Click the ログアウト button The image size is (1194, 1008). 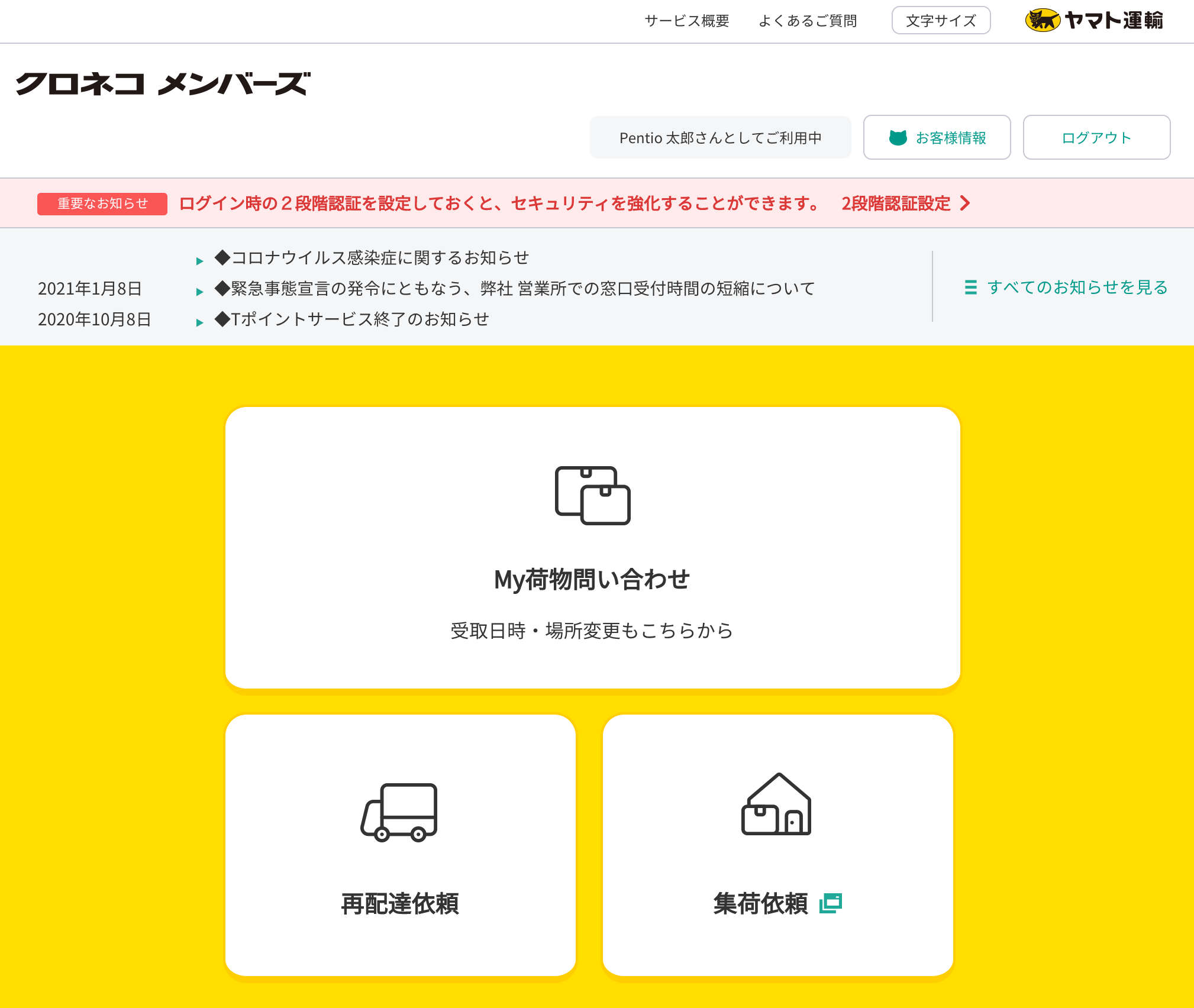(x=1096, y=138)
